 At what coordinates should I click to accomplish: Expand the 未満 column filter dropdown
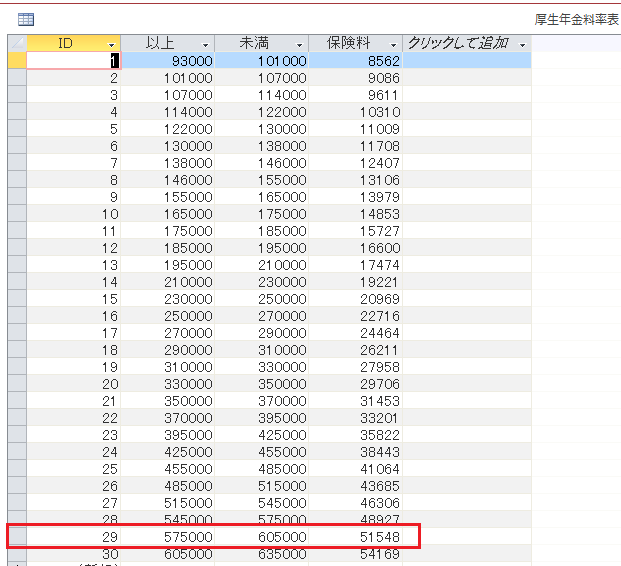[299, 45]
